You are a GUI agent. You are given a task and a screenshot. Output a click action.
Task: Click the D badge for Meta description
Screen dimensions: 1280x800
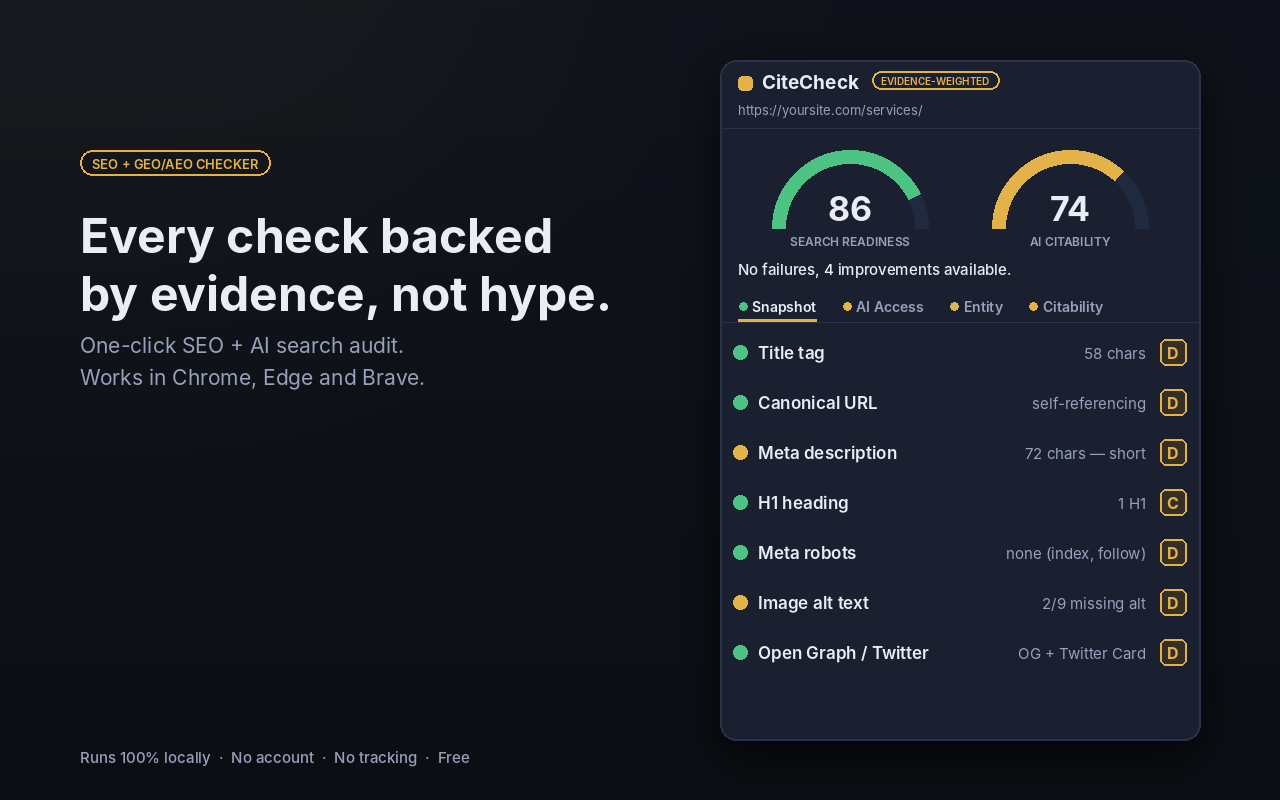tap(1173, 453)
